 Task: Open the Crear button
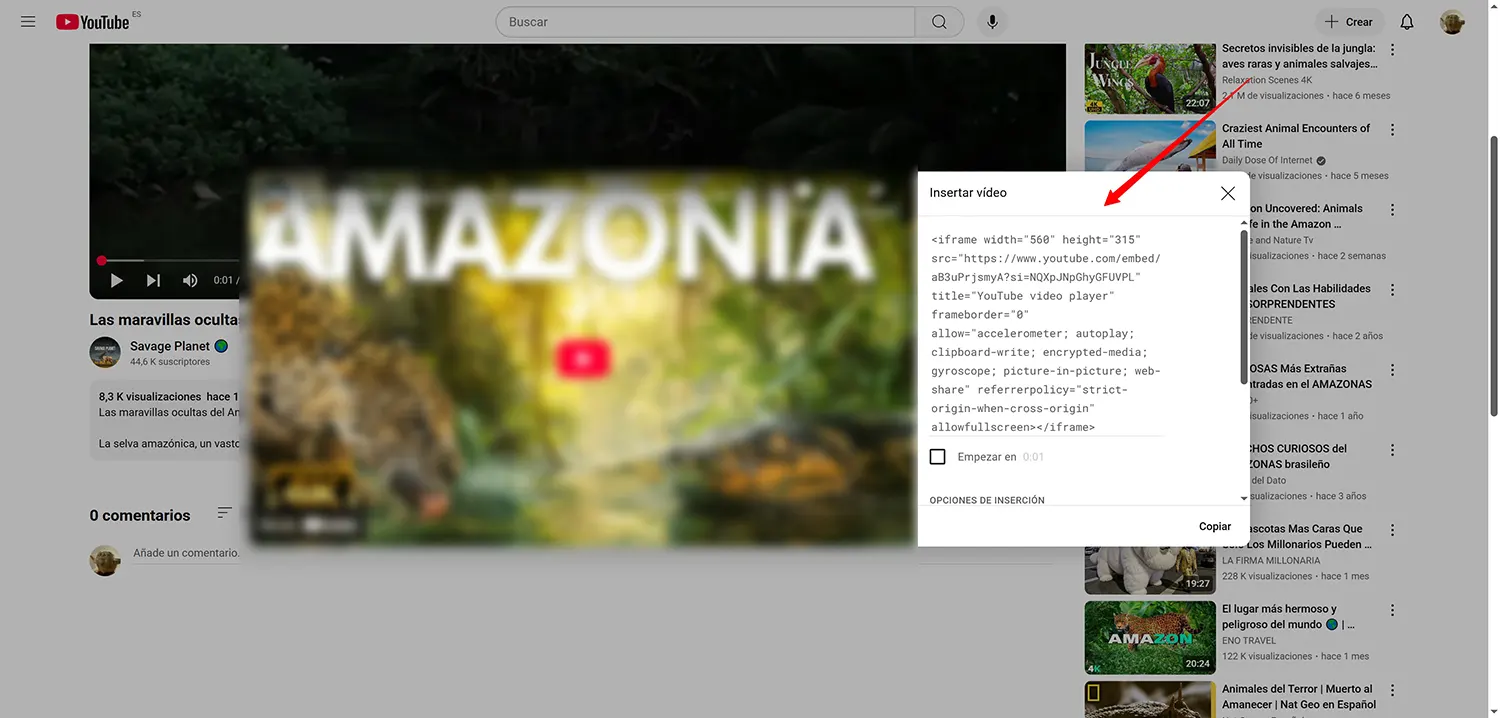(x=1349, y=22)
